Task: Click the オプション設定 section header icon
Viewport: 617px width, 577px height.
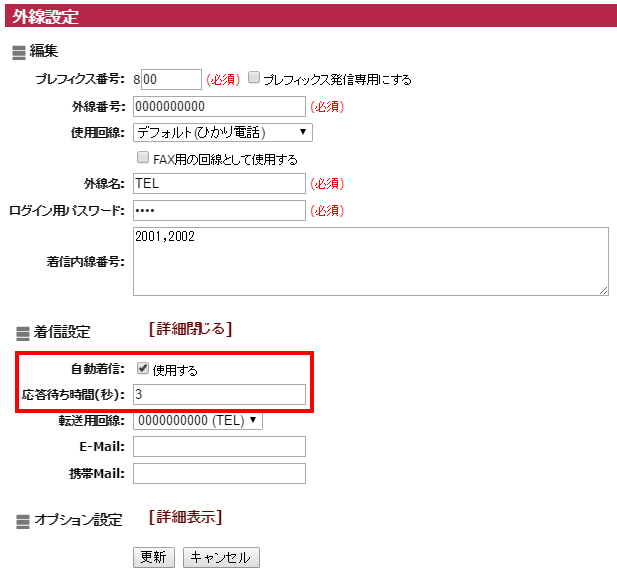Action: point(21,521)
